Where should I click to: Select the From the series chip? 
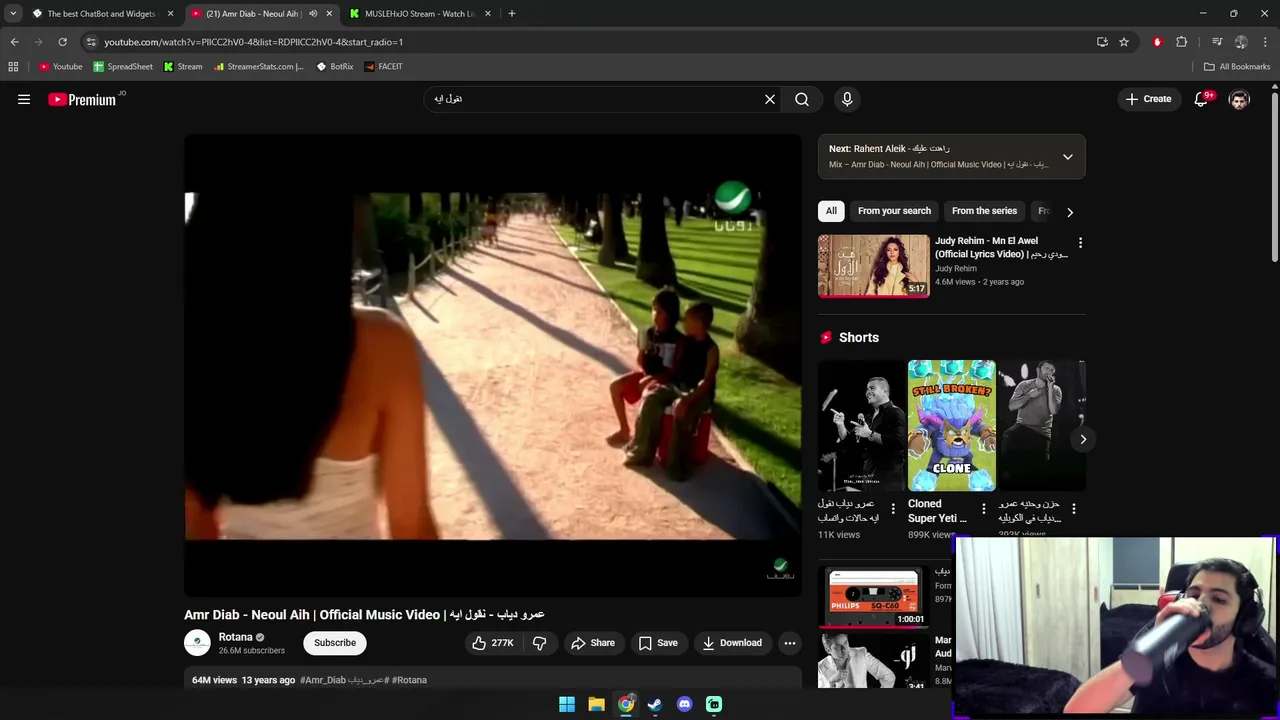point(984,211)
